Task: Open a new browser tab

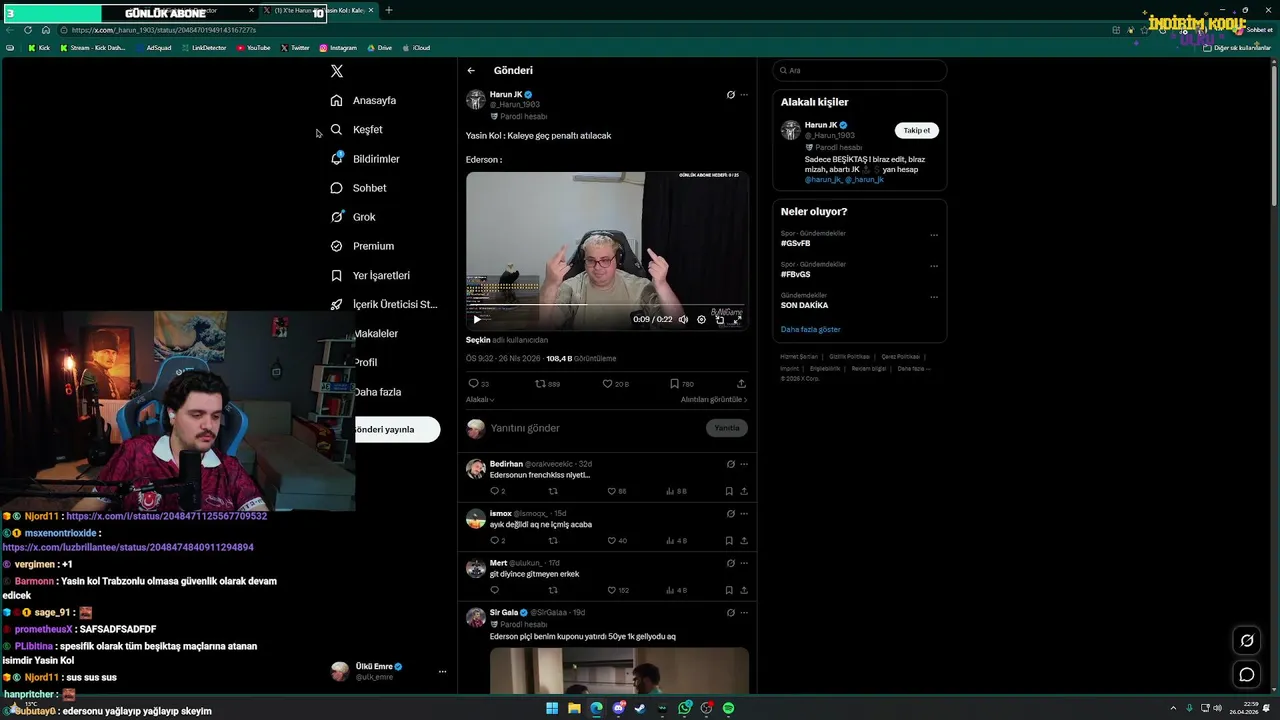Action: point(389,10)
